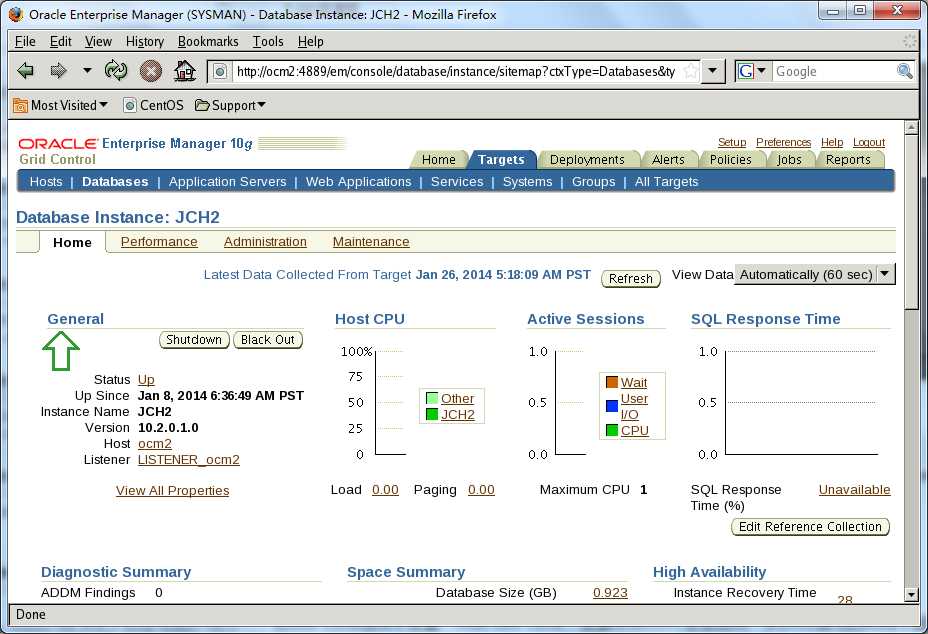Open the Edit menu

pyautogui.click(x=60, y=41)
